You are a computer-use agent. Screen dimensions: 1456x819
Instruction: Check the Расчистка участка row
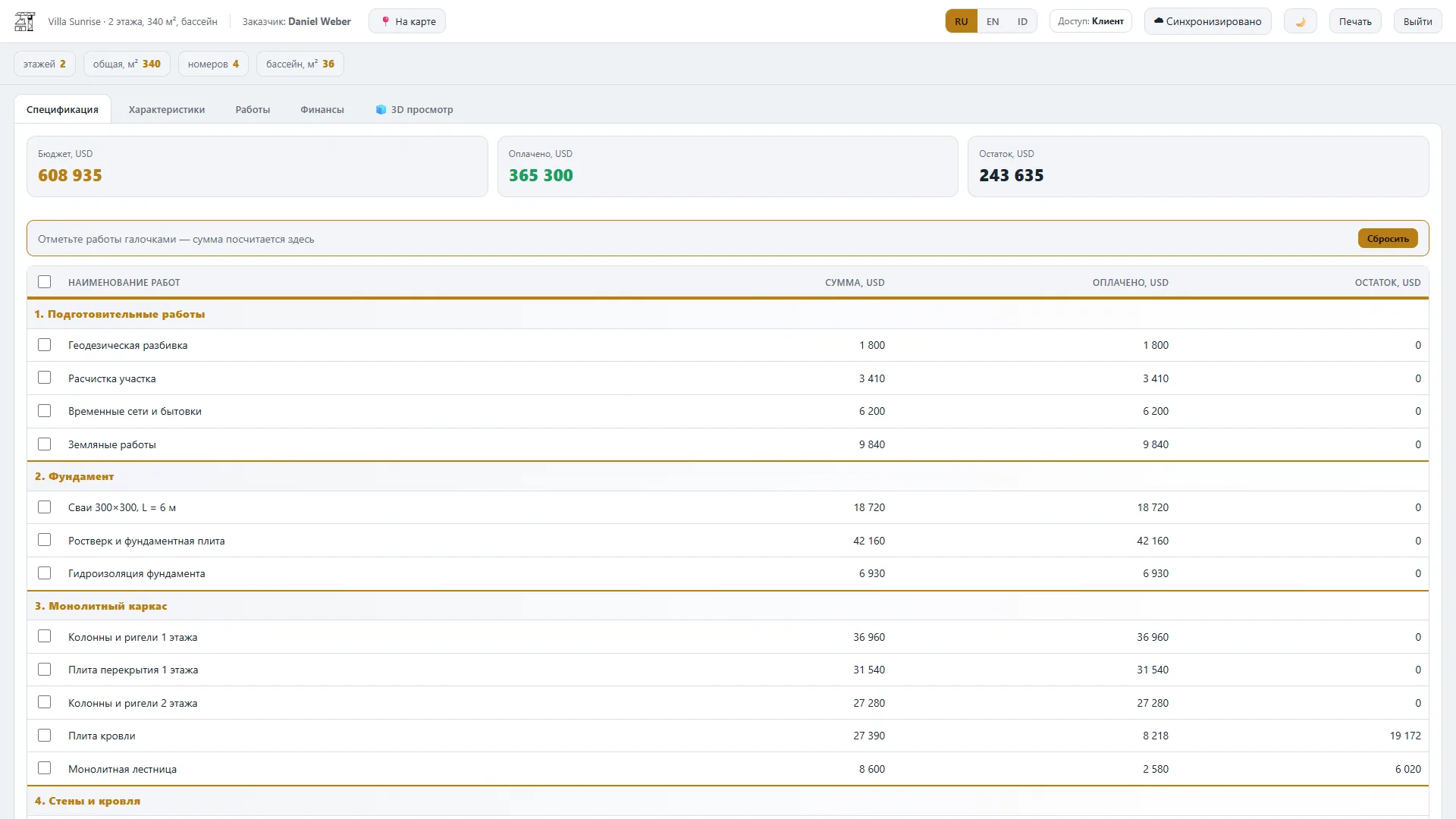[45, 378]
